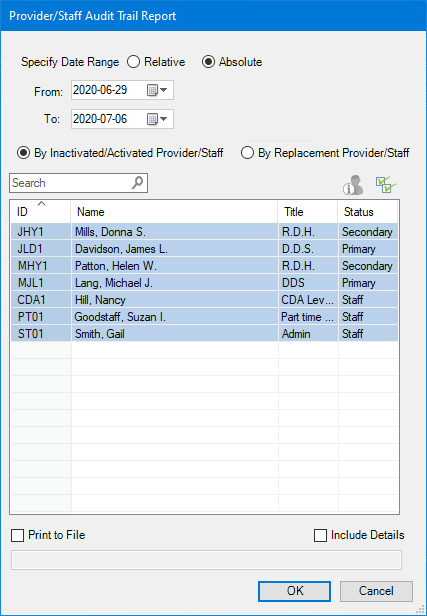Click the ST01 ID cell

point(41,334)
